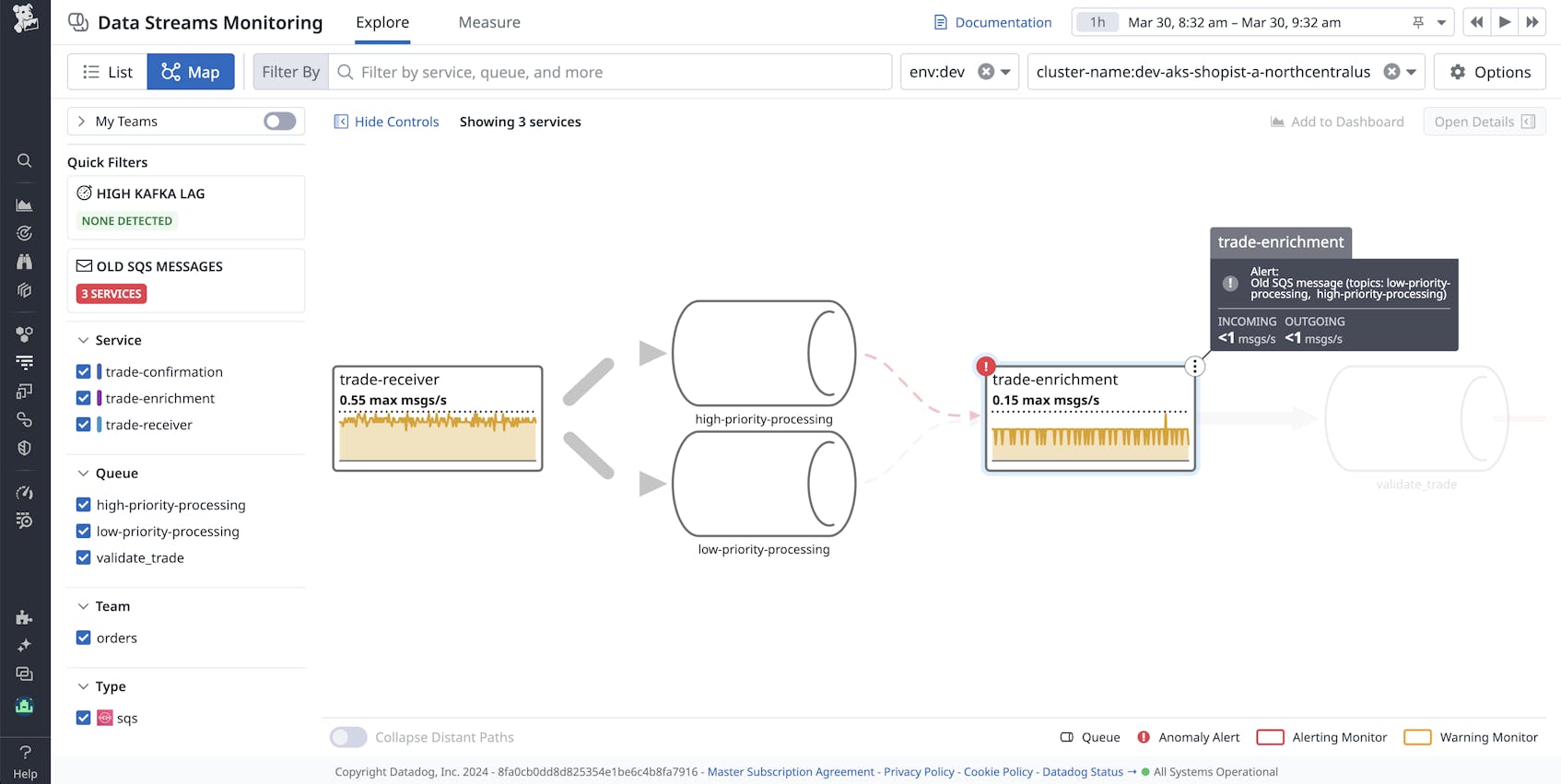Toggle the My Teams switch
Screen dimensions: 1561x784
[279, 122]
